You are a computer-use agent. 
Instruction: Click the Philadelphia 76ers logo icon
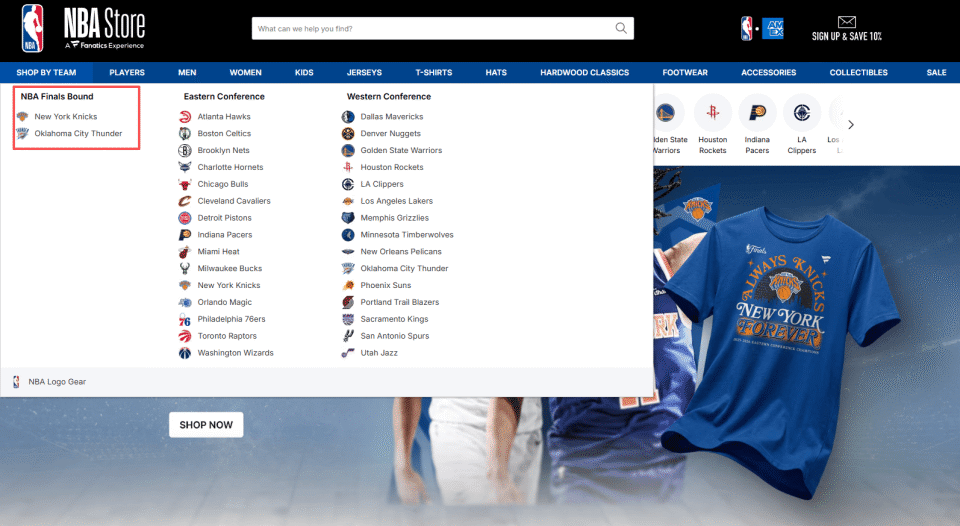(x=184, y=319)
